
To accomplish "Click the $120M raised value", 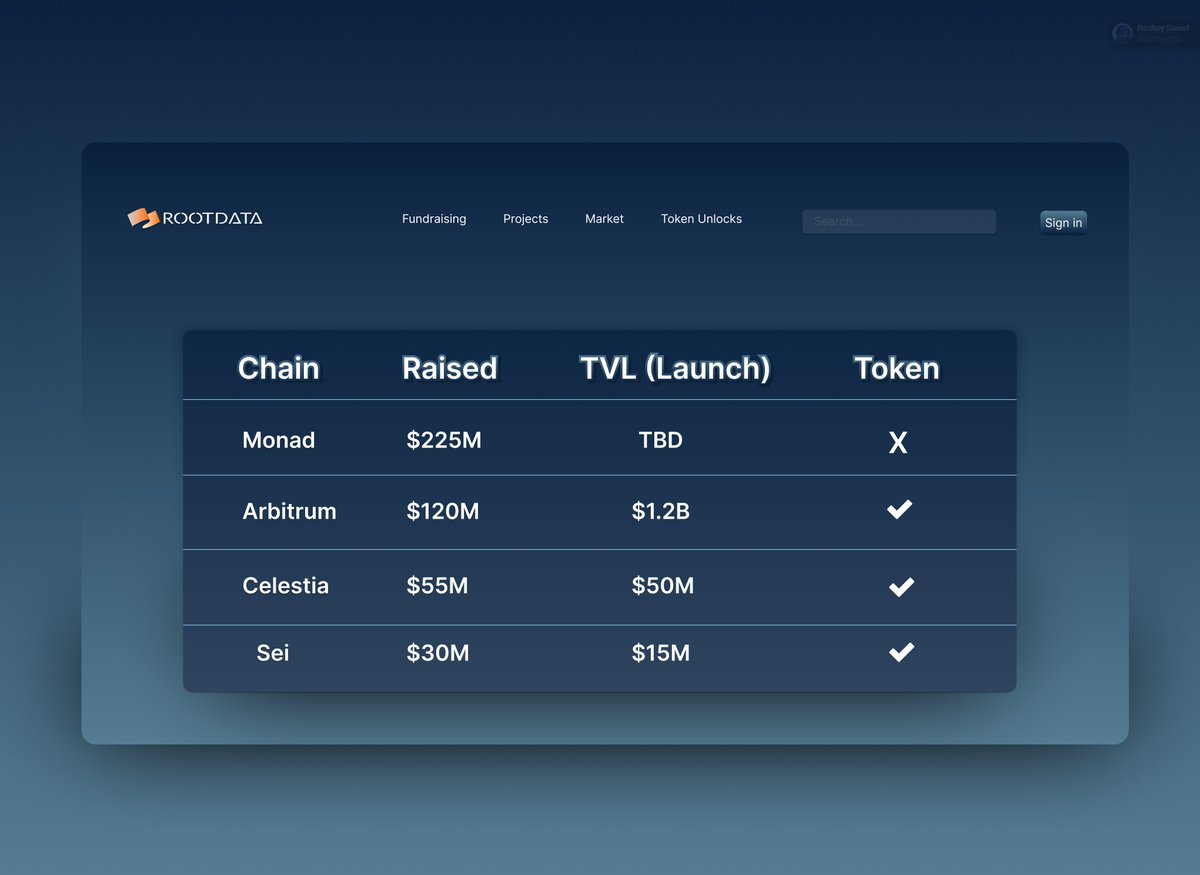I will 443,511.
